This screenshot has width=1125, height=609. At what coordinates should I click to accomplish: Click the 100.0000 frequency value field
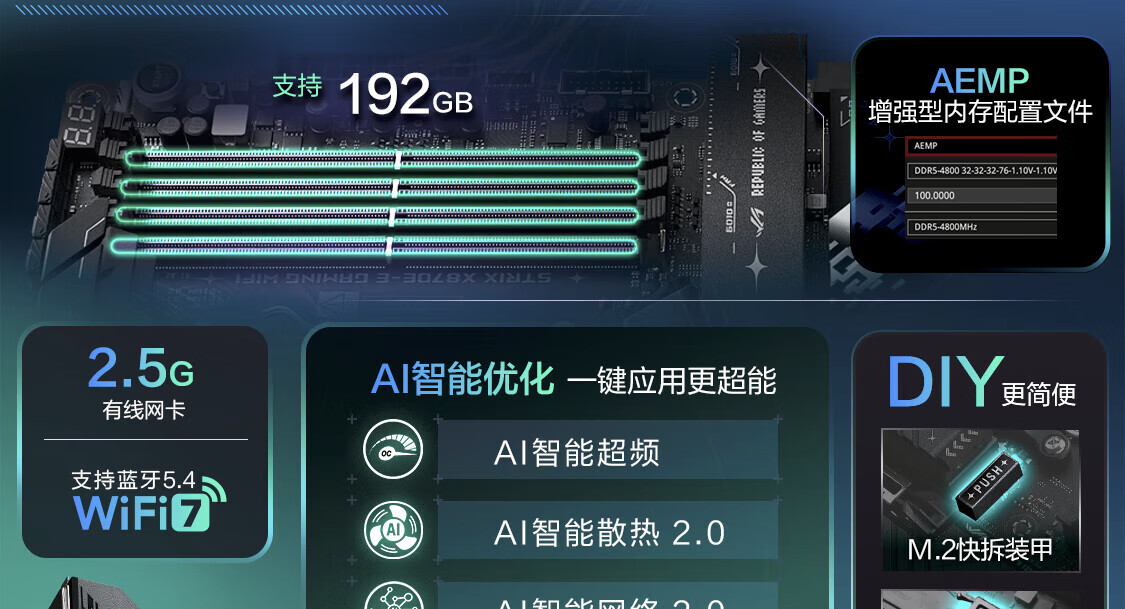982,196
